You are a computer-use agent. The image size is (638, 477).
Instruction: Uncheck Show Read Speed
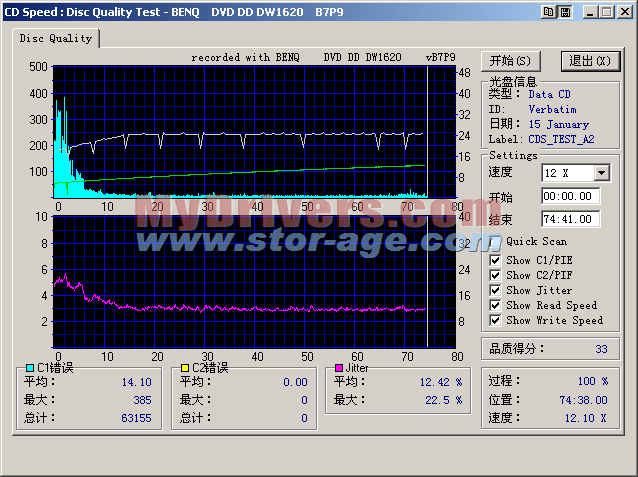click(x=495, y=305)
